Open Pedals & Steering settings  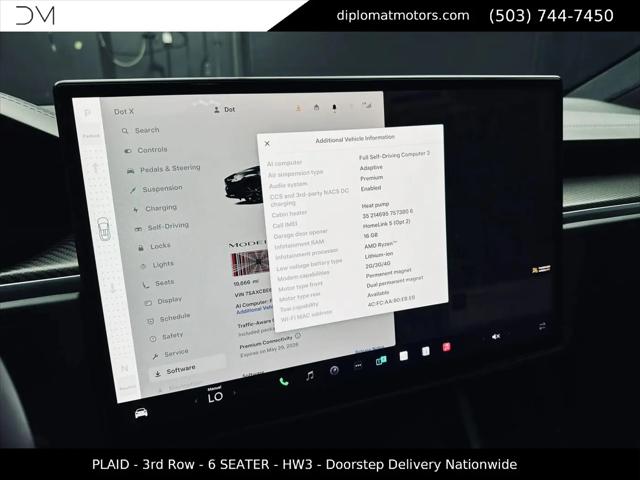164,169
